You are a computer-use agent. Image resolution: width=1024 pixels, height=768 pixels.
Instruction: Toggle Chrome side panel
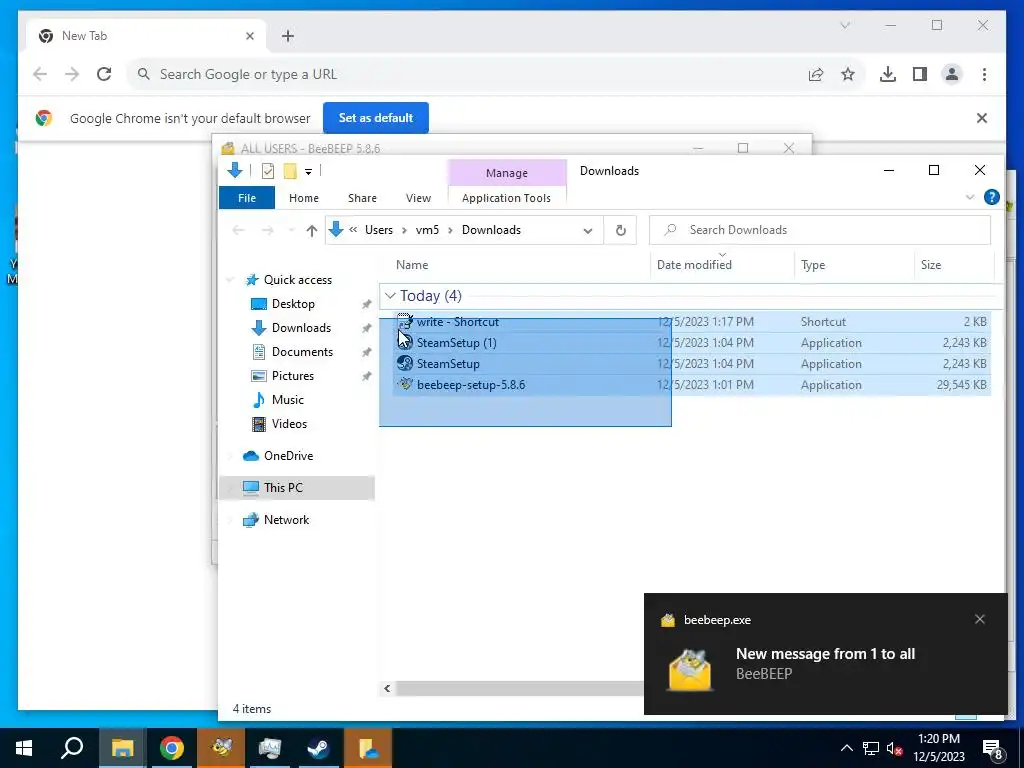point(920,74)
